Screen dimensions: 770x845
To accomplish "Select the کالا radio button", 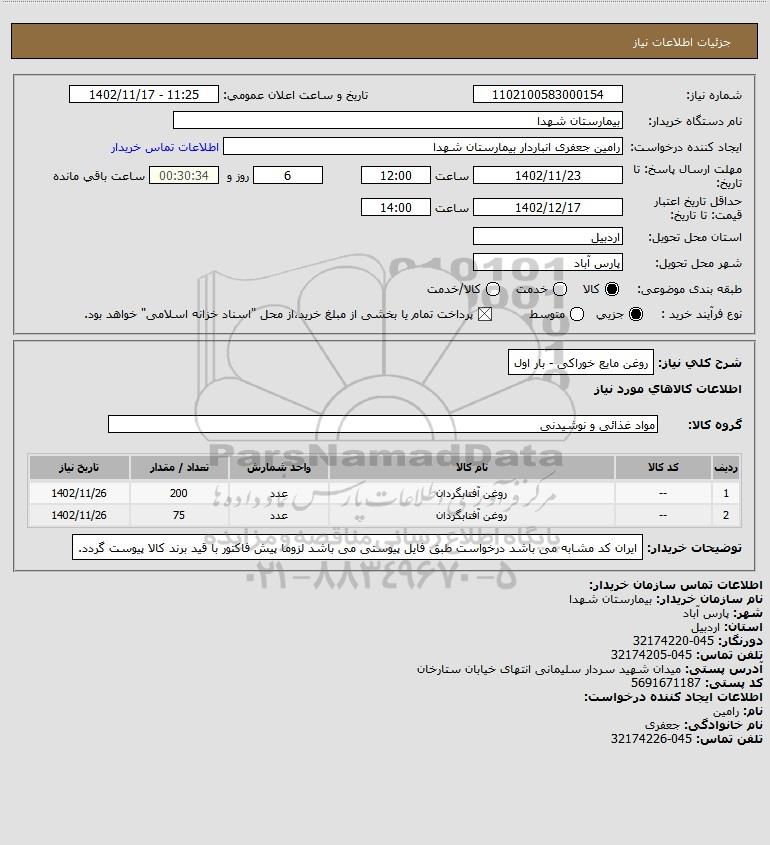I will (612, 289).
